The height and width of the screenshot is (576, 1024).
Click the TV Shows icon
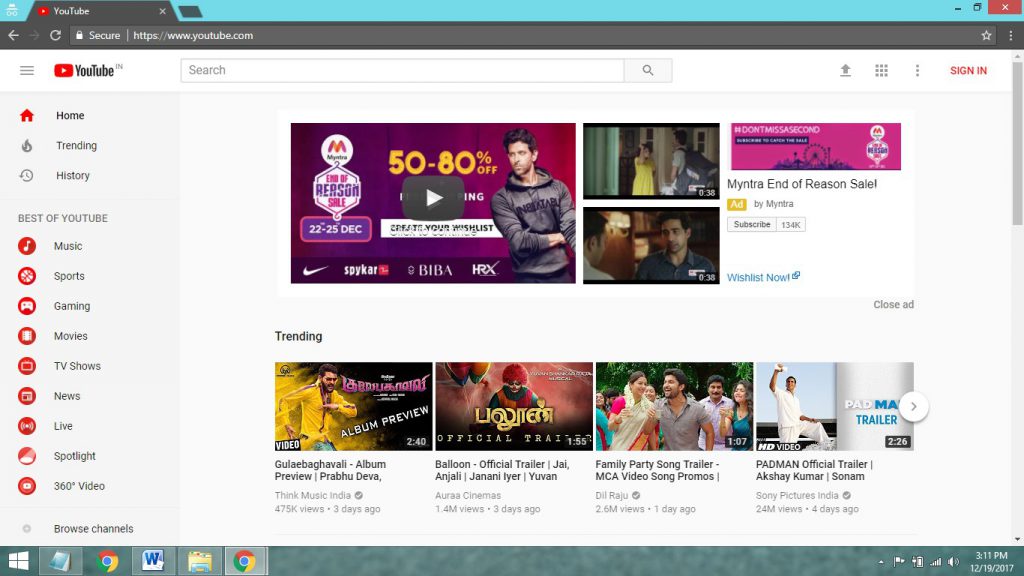[27, 366]
